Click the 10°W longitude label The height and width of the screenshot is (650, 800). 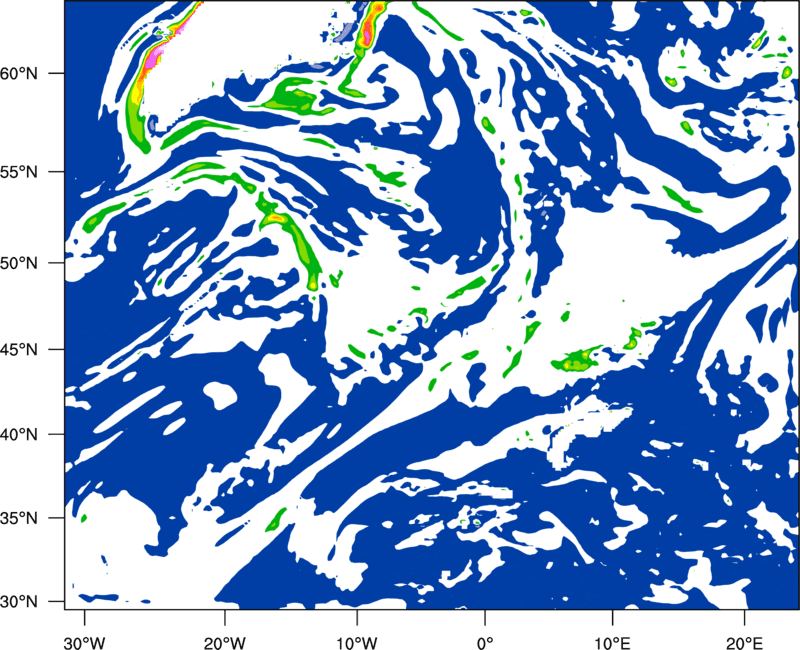click(x=356, y=642)
